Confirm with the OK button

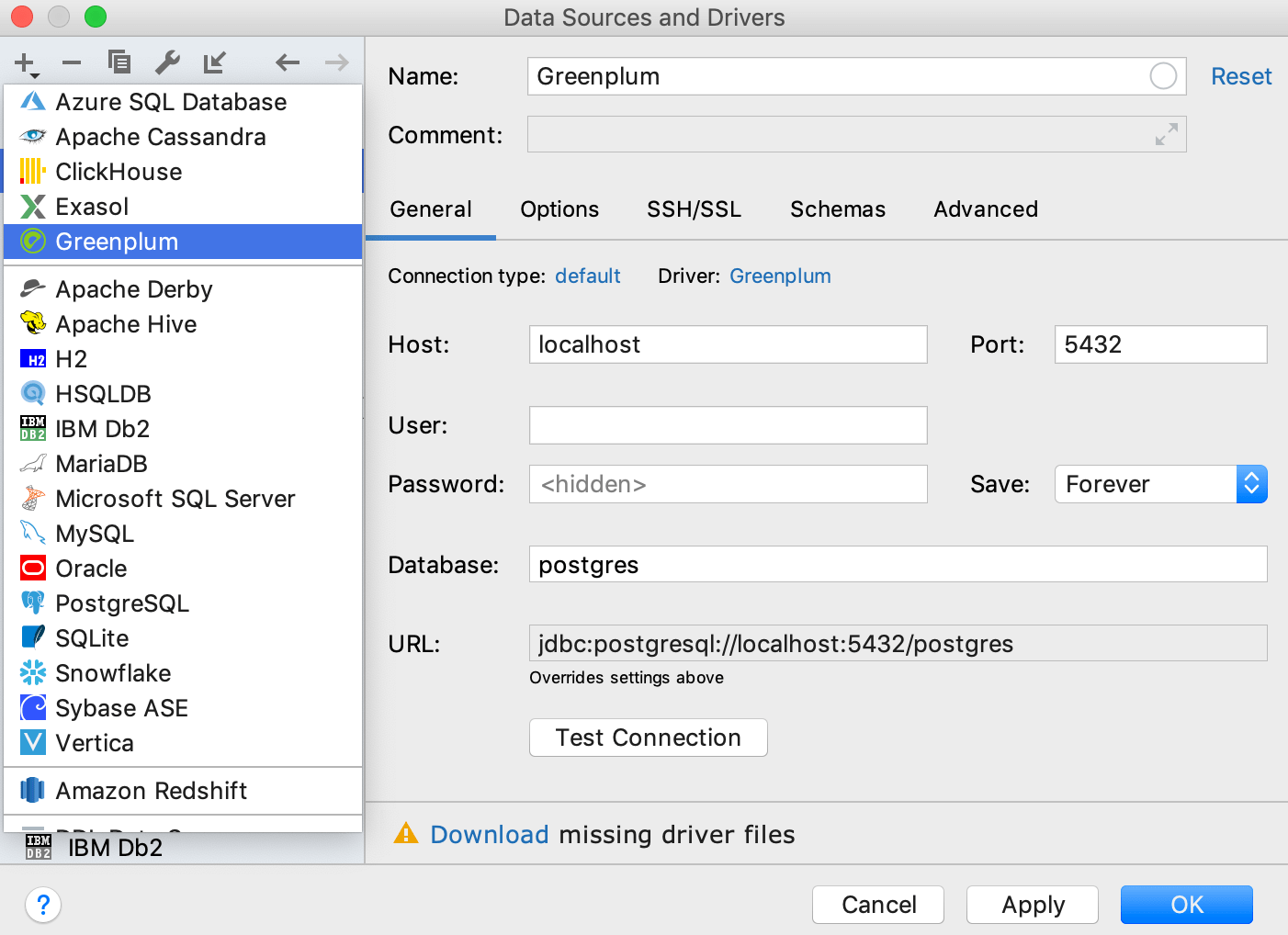(1187, 905)
